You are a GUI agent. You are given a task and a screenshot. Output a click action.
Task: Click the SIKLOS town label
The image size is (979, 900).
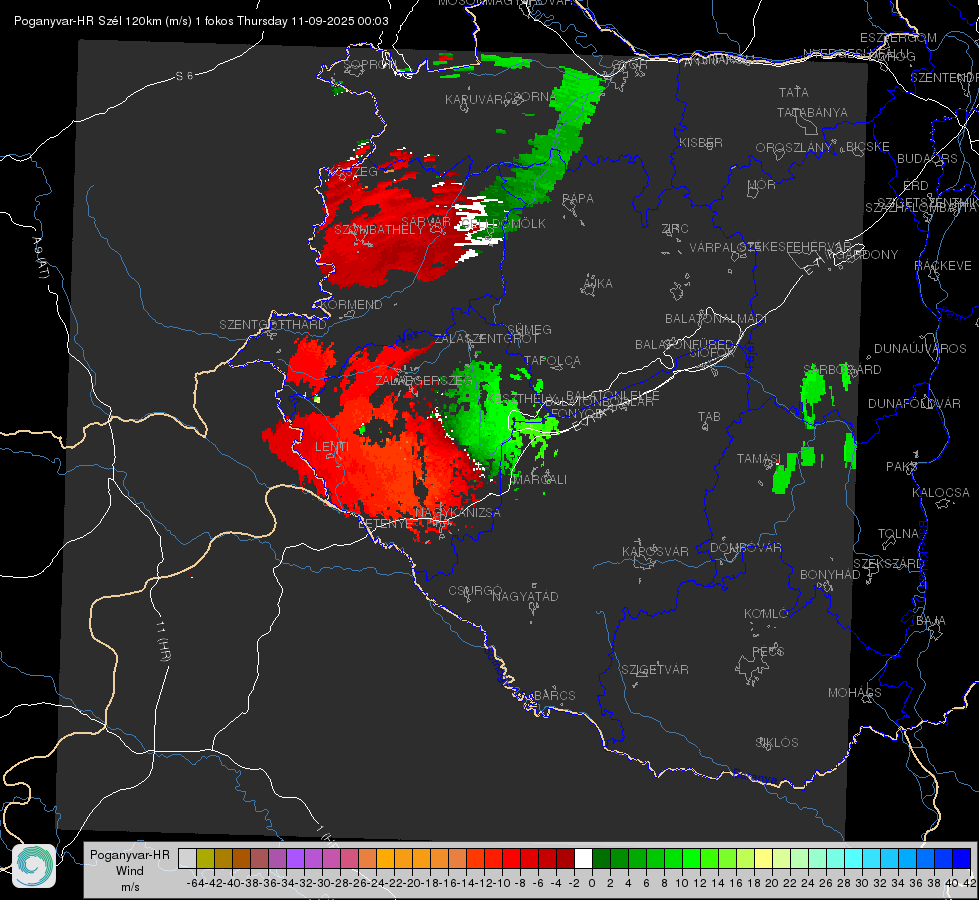(x=777, y=743)
